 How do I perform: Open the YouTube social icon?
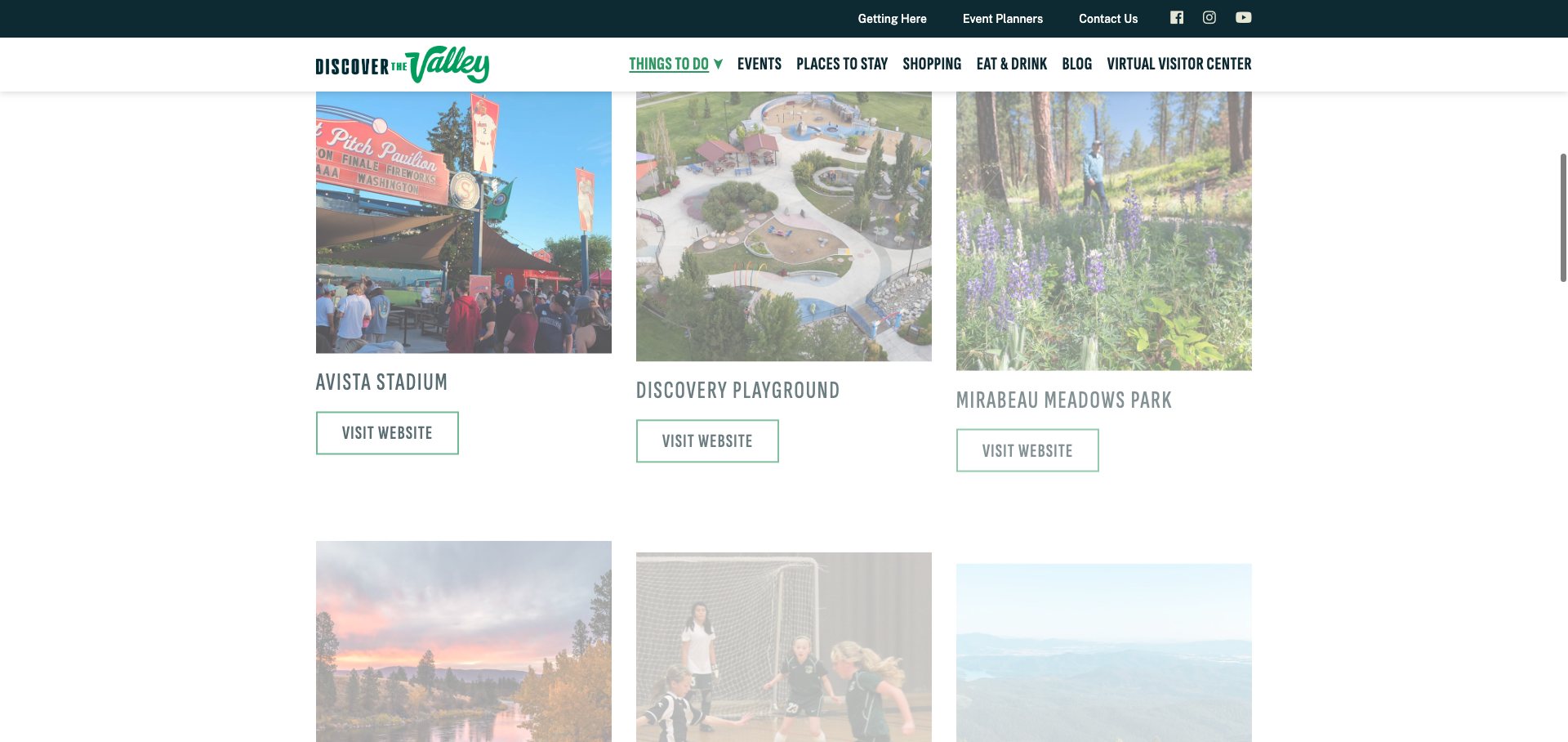[1244, 17]
